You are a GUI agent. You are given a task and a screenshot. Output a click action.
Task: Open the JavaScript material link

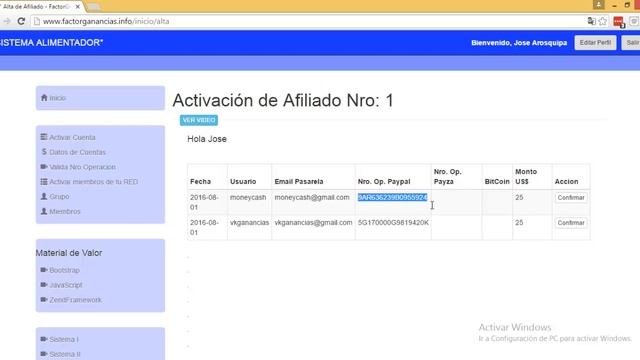coord(66,285)
